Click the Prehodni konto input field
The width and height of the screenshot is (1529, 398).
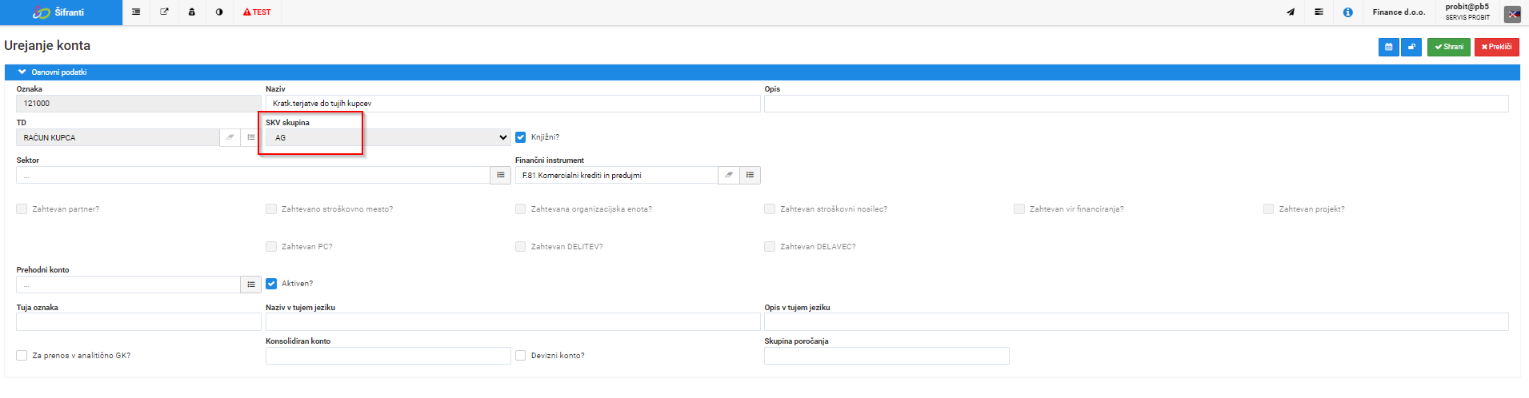tap(128, 284)
